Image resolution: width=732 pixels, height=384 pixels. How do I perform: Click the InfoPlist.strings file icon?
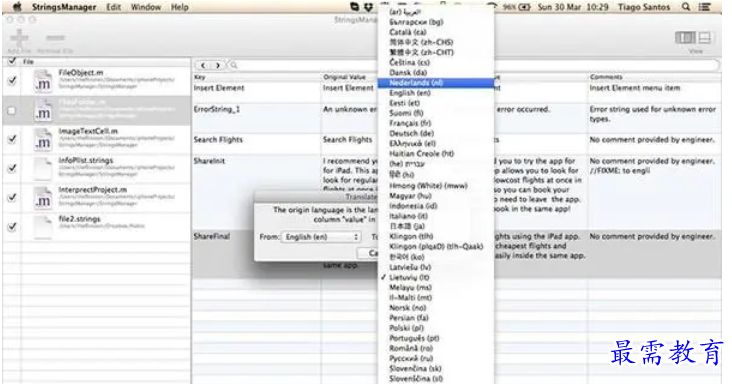click(43, 168)
